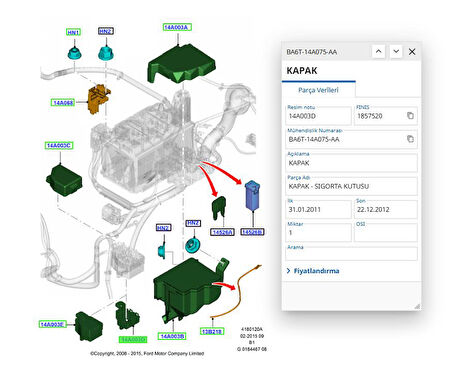Grab the panel resize grip corner
The width and height of the screenshot is (452, 373).
click(x=417, y=307)
